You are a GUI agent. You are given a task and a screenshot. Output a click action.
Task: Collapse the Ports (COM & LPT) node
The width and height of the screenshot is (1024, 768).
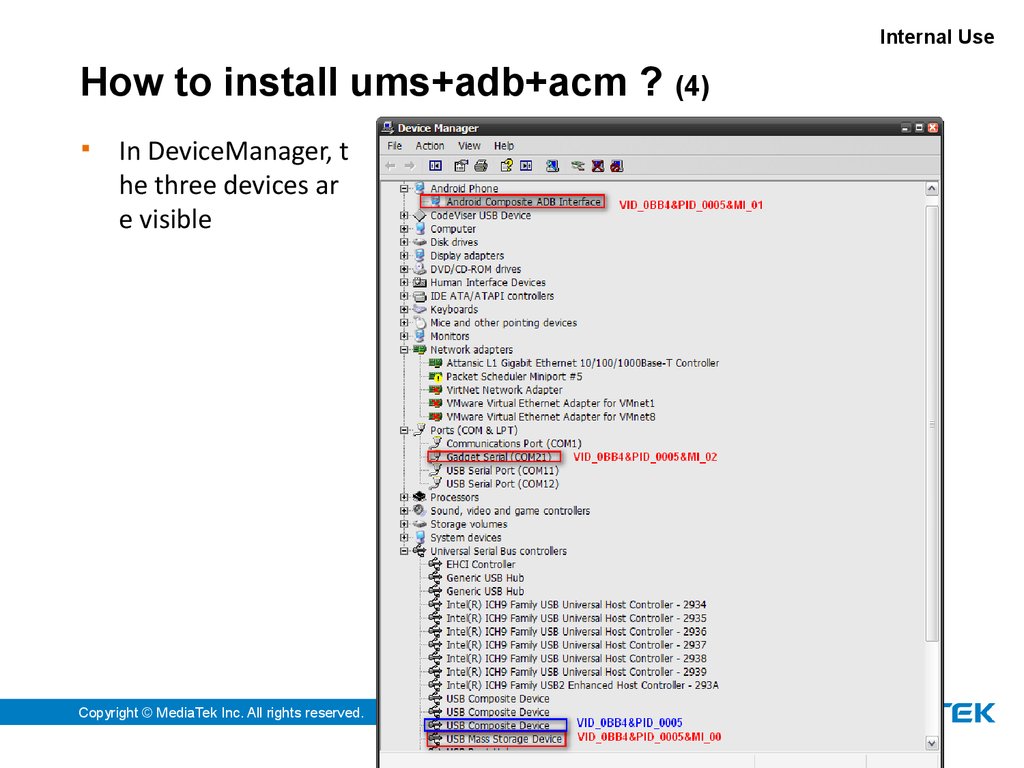[x=404, y=430]
